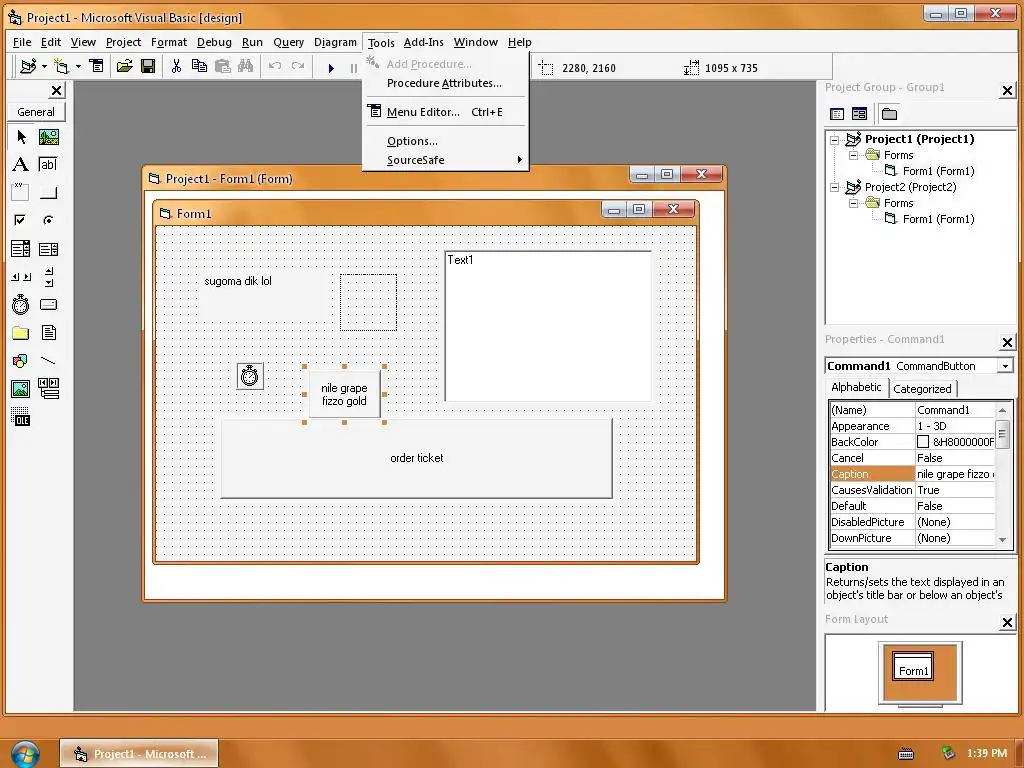Click the Project1 taskbar button

click(x=139, y=754)
